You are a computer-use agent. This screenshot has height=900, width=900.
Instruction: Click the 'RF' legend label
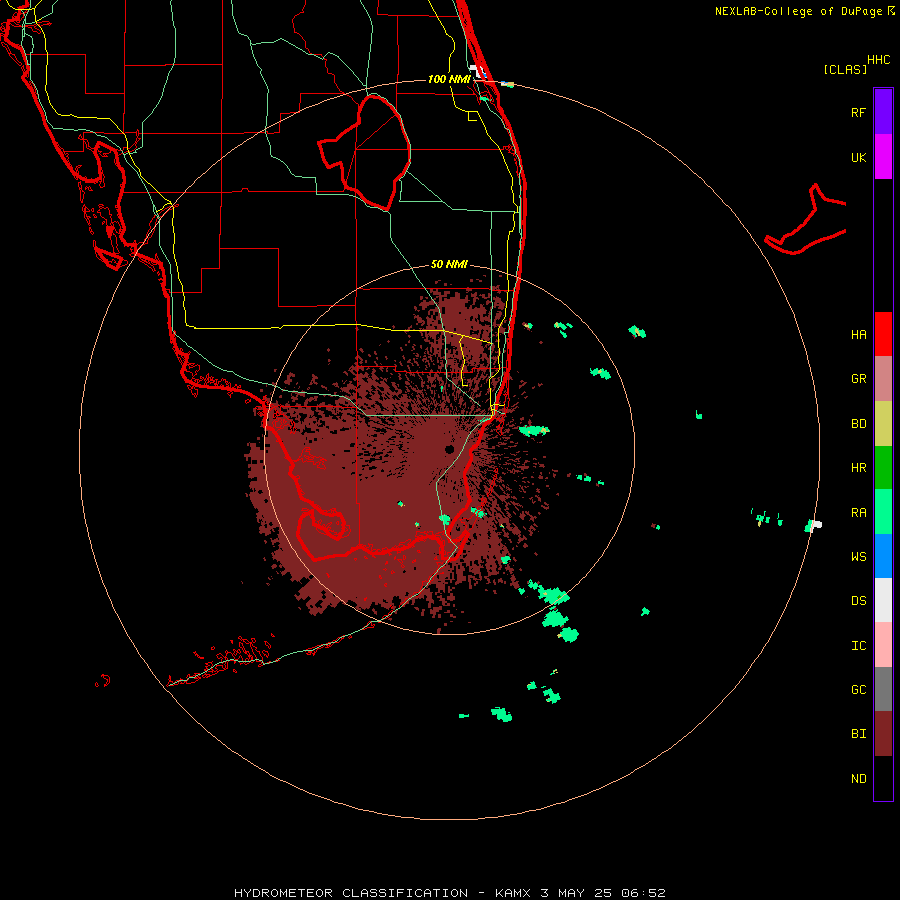tap(858, 112)
